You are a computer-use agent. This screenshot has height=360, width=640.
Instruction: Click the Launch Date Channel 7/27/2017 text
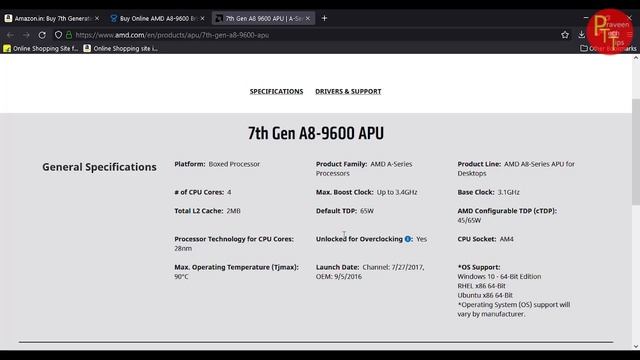[x=370, y=272]
